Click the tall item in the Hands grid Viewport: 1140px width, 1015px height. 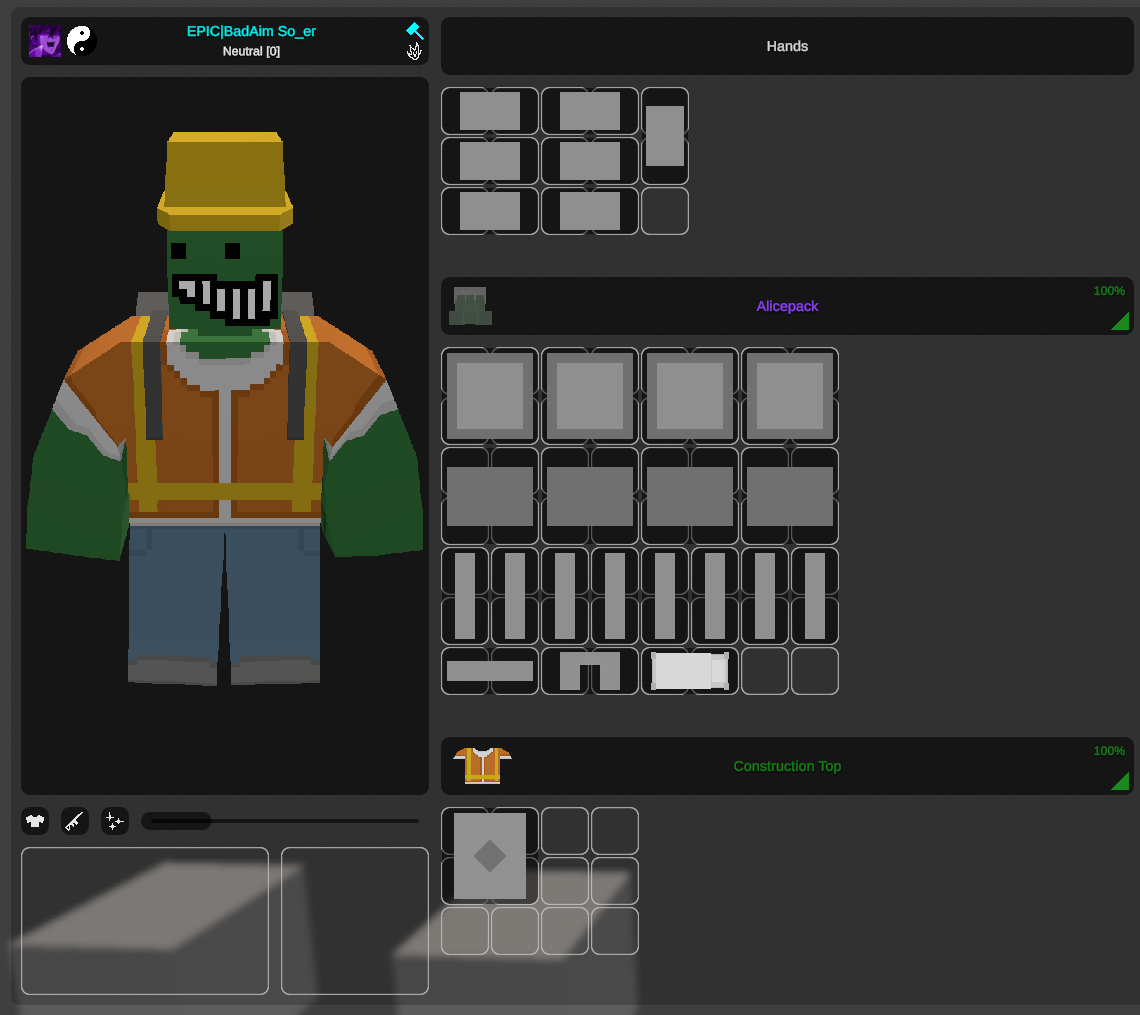point(665,136)
